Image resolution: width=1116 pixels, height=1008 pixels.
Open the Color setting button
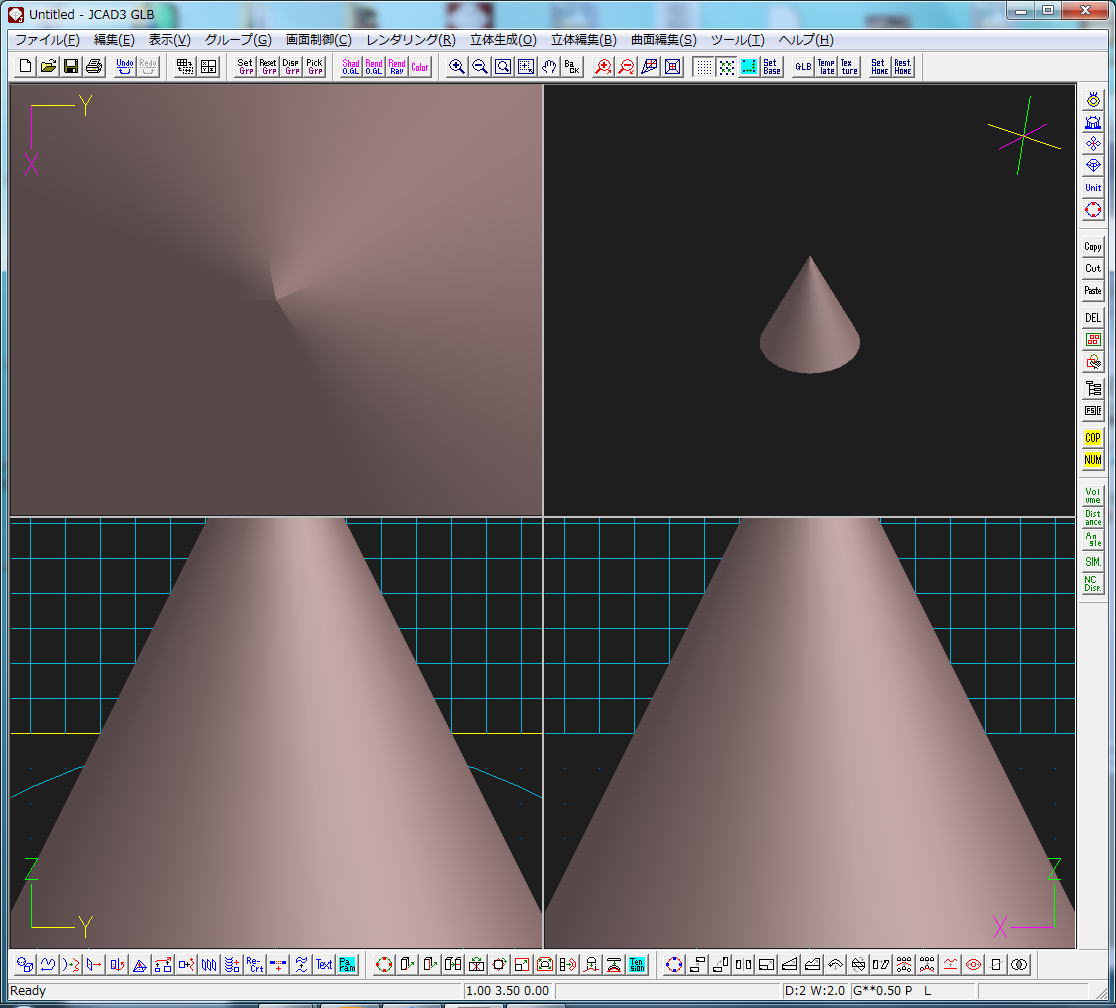tap(419, 67)
